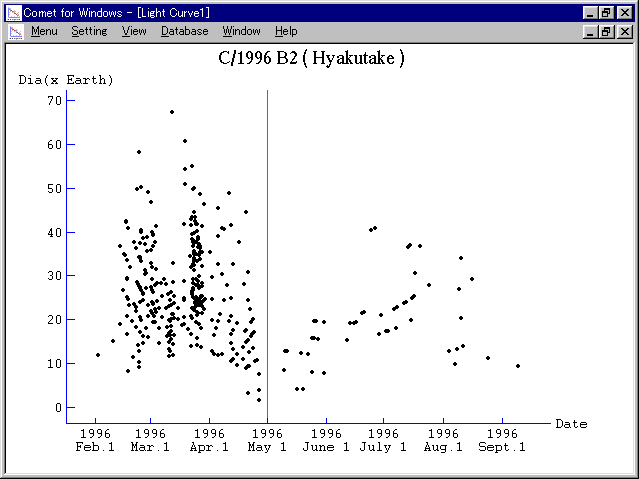Click the 1996 Sept.1 x-axis tick label
This screenshot has height=479, width=639.
coord(502,441)
